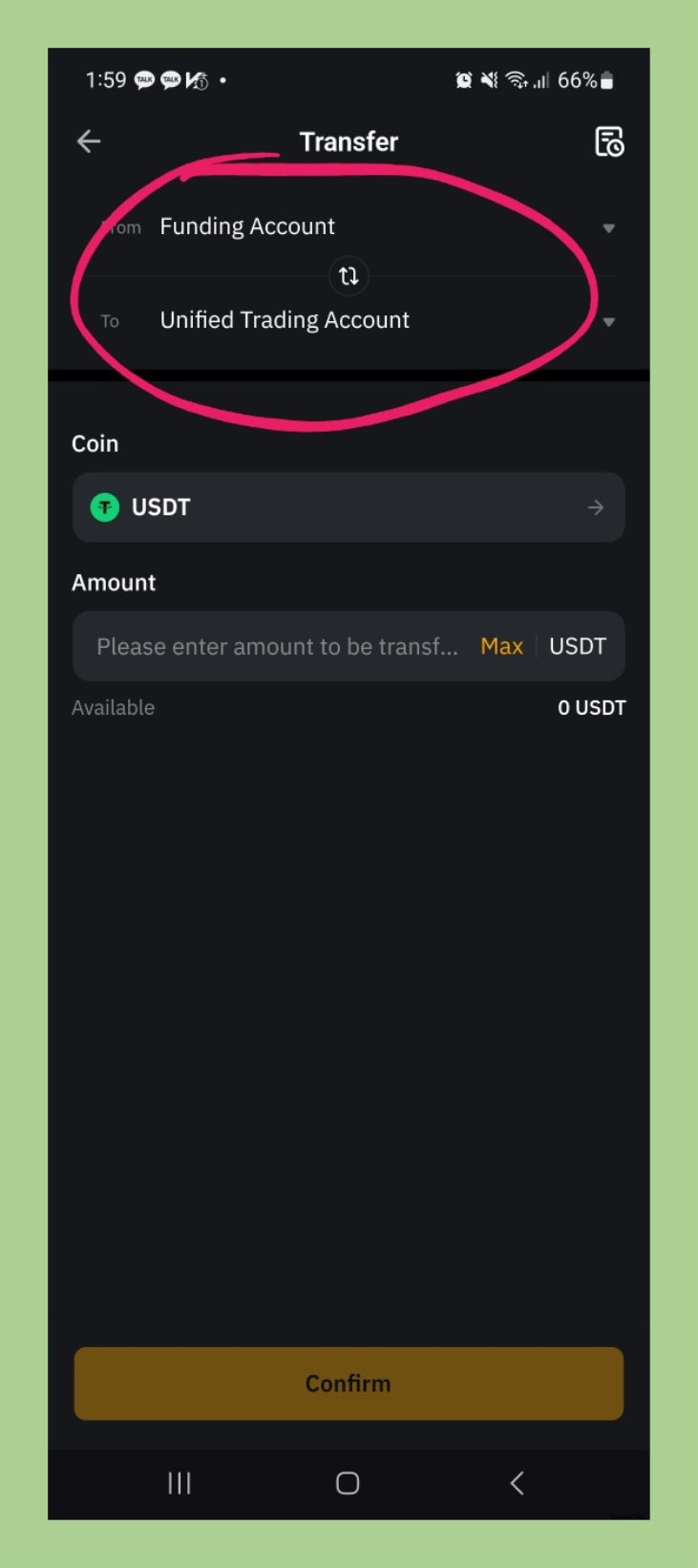Image resolution: width=698 pixels, height=1568 pixels.
Task: Tap the battery indicator in the status bar
Action: 606,80
